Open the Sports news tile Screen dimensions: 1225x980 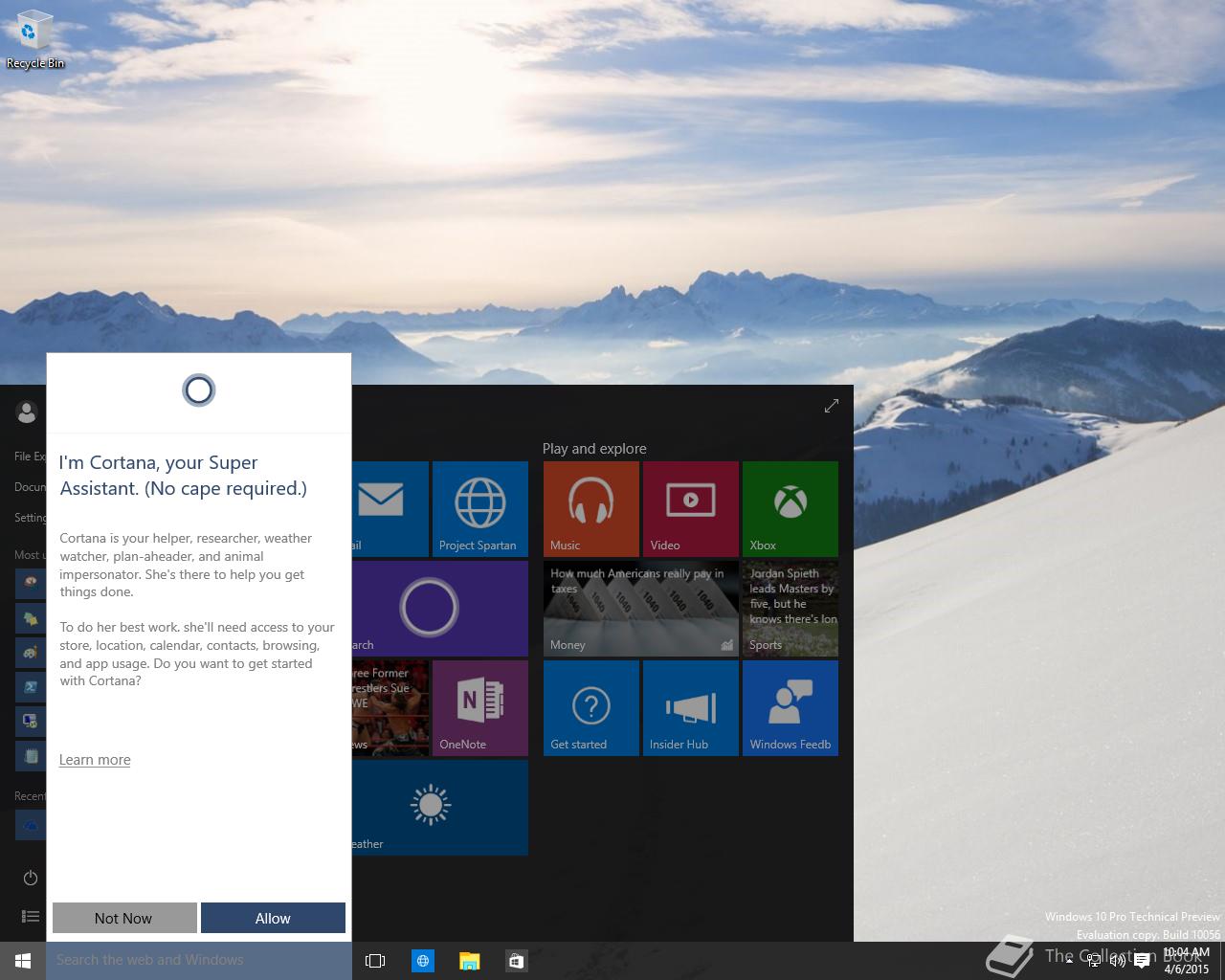[791, 609]
